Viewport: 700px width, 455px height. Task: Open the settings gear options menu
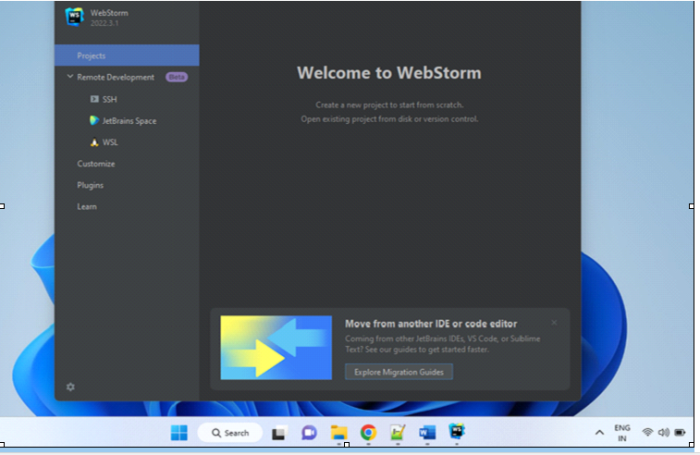pyautogui.click(x=71, y=387)
